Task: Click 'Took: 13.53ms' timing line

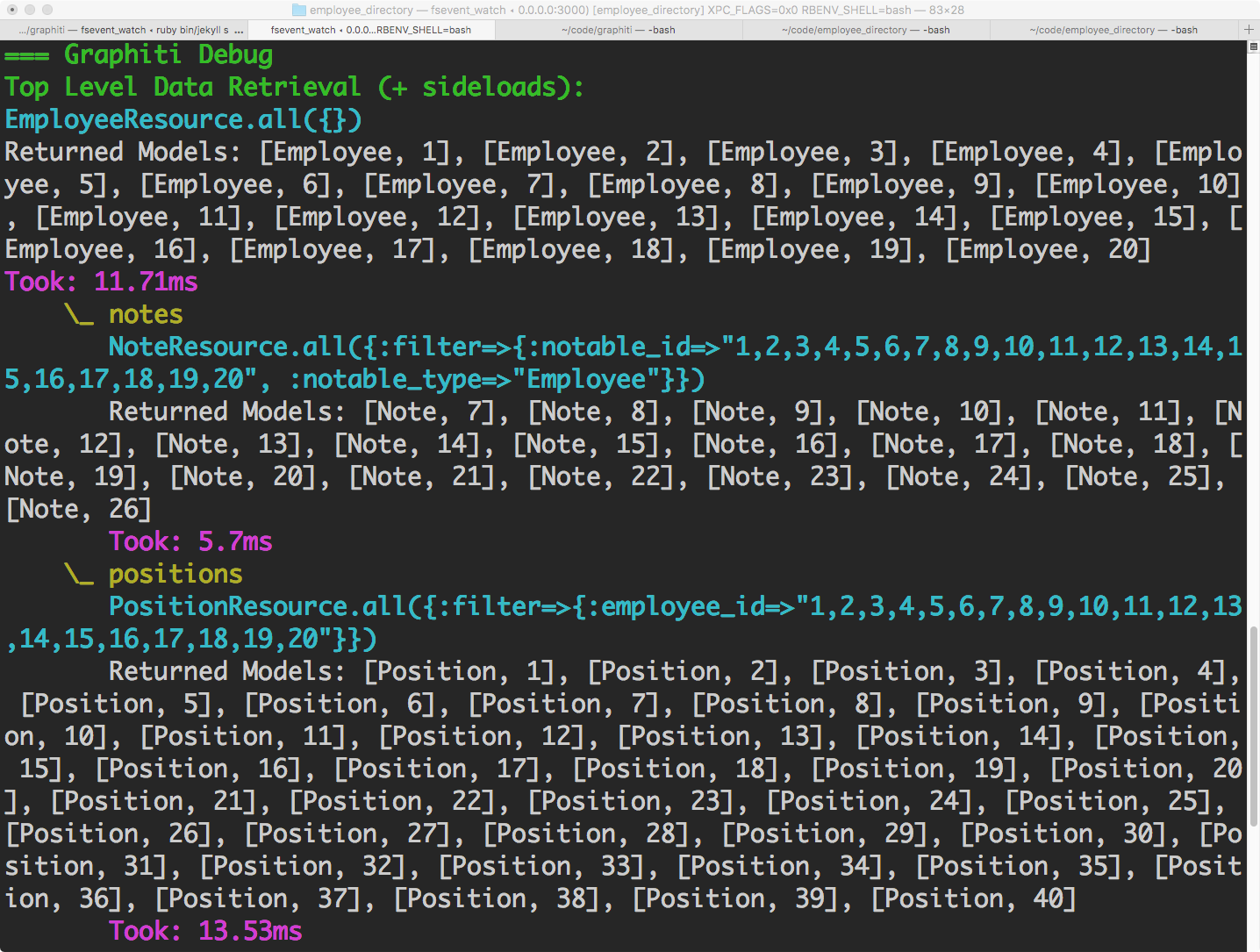Action: [205, 931]
